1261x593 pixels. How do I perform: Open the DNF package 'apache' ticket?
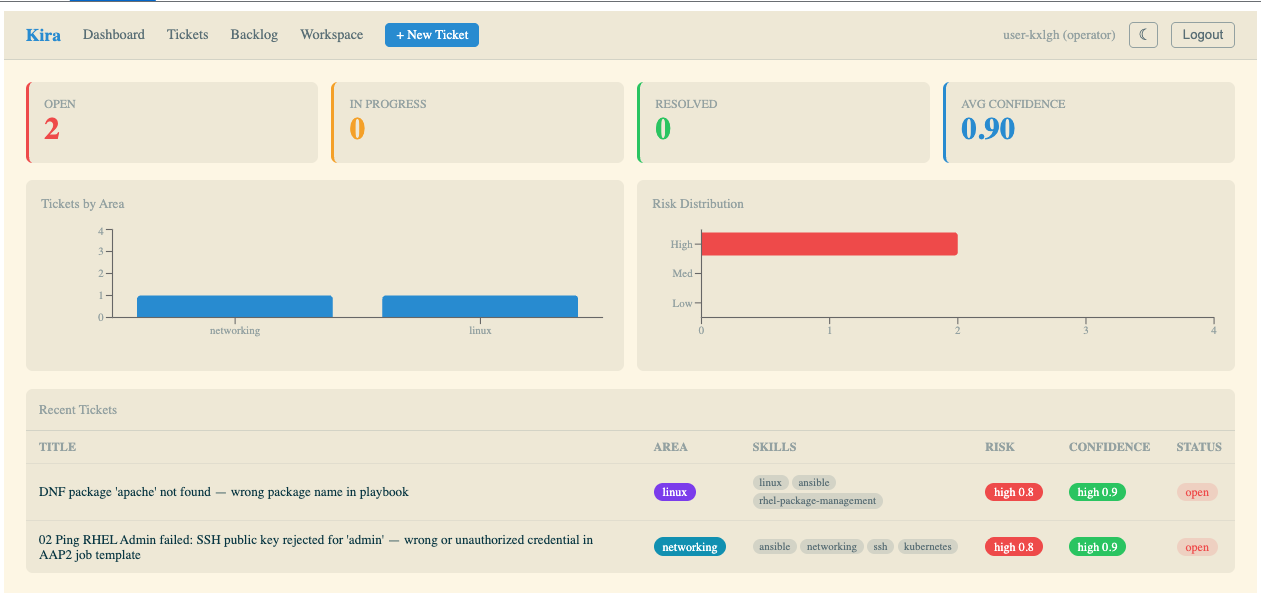tap(224, 492)
